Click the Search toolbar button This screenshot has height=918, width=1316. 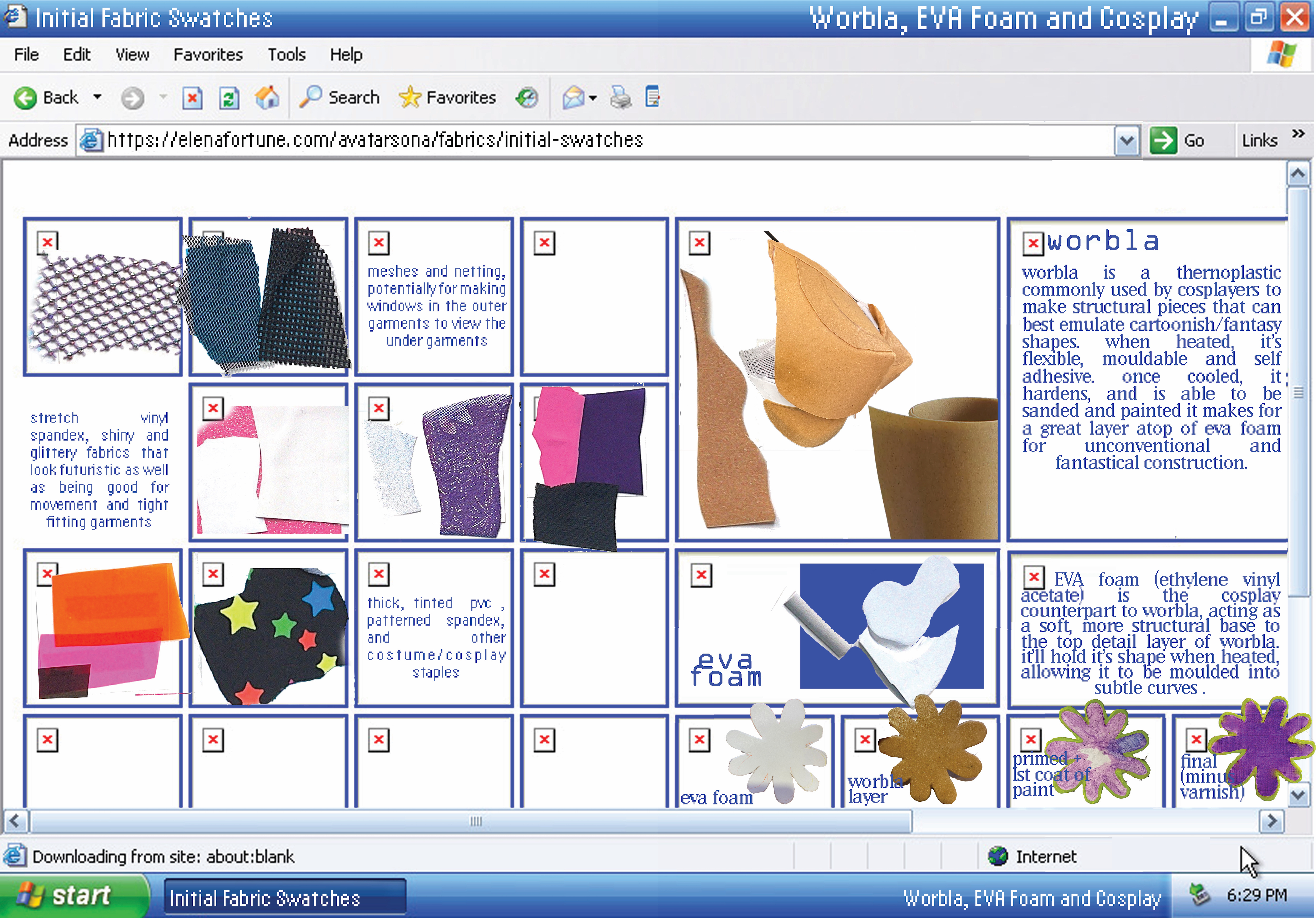click(340, 98)
